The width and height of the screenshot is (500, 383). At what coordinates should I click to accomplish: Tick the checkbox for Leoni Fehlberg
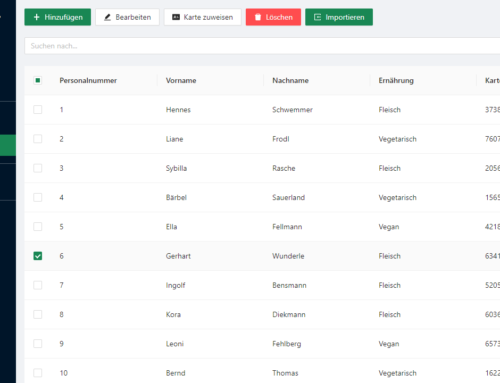[x=38, y=344]
